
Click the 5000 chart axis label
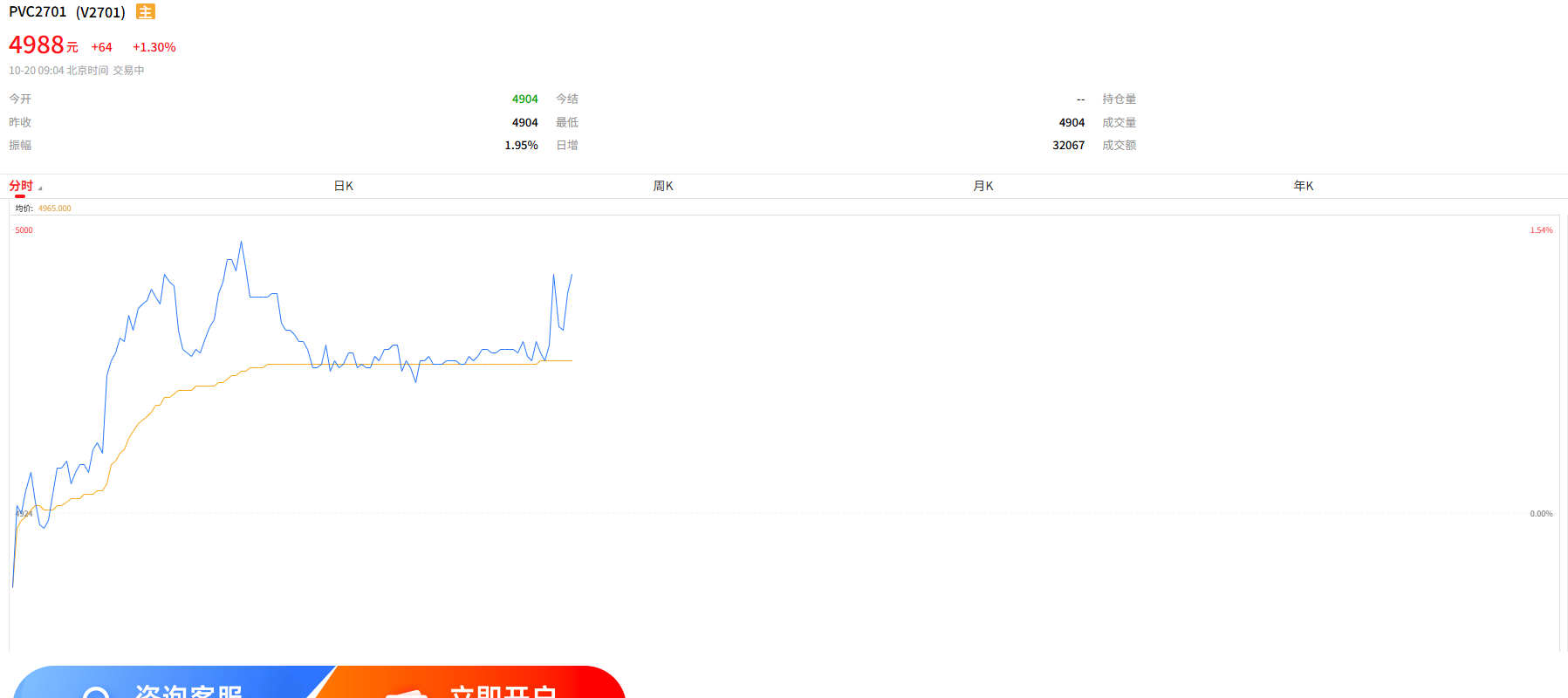click(24, 230)
